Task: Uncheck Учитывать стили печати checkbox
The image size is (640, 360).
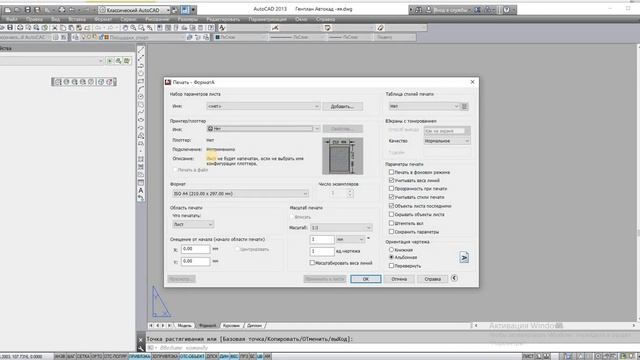Action: pyautogui.click(x=391, y=197)
